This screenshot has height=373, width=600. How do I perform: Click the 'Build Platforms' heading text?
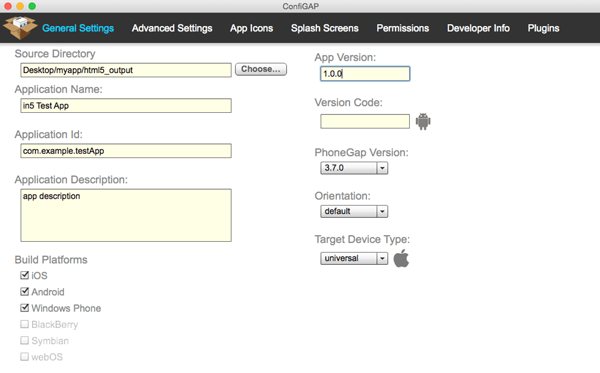51,260
